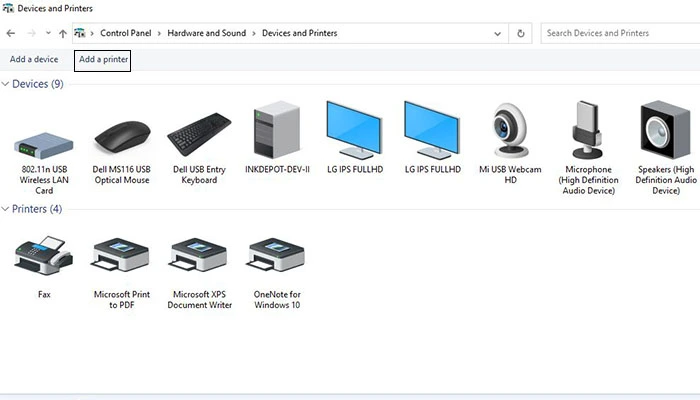Click the "Dell USB Entry Keyboard" label

click(x=199, y=175)
